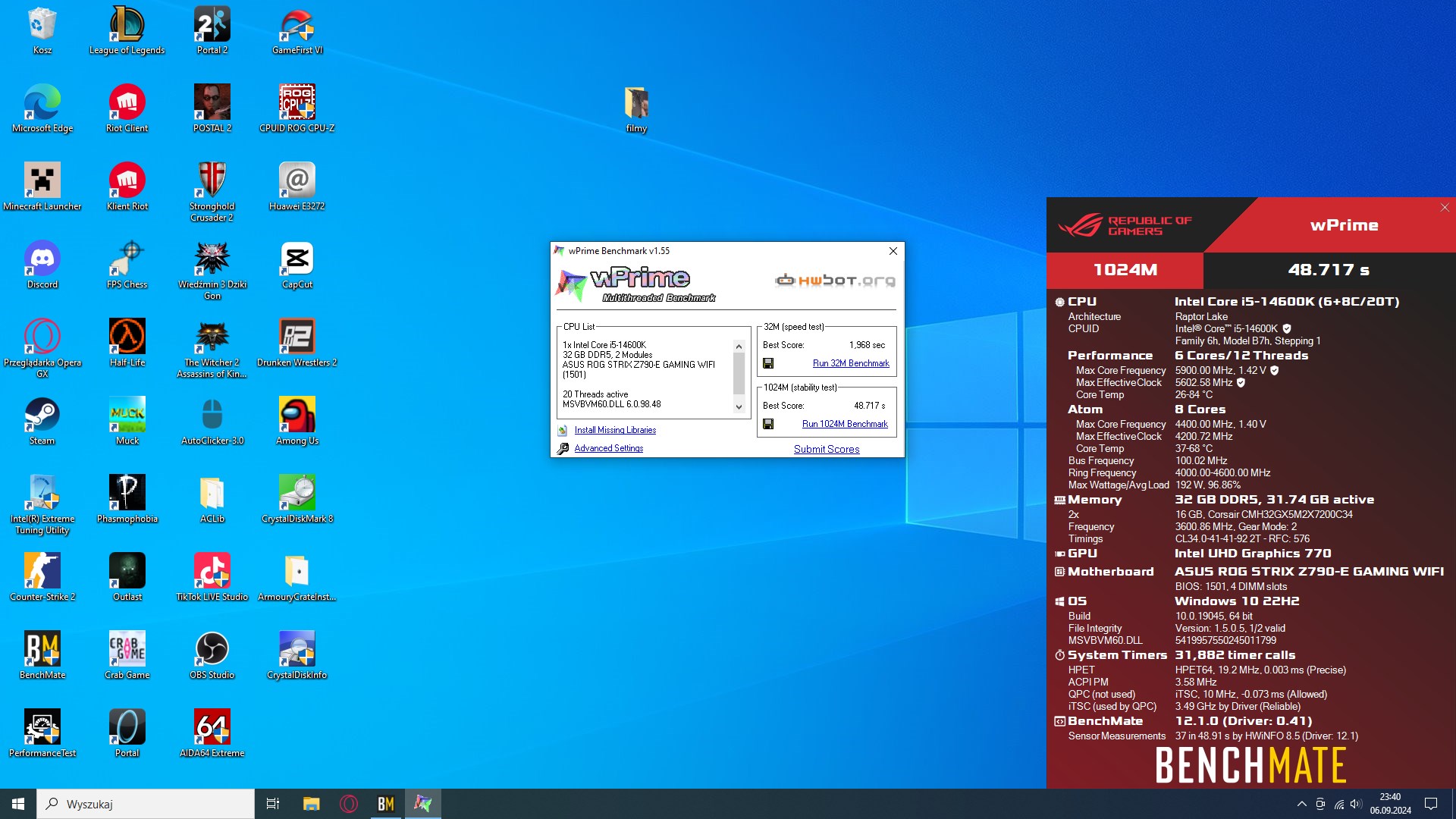Screen dimensions: 1456x819
Task: Open Intel Extreme Tuning Utility icon
Action: coord(42,504)
